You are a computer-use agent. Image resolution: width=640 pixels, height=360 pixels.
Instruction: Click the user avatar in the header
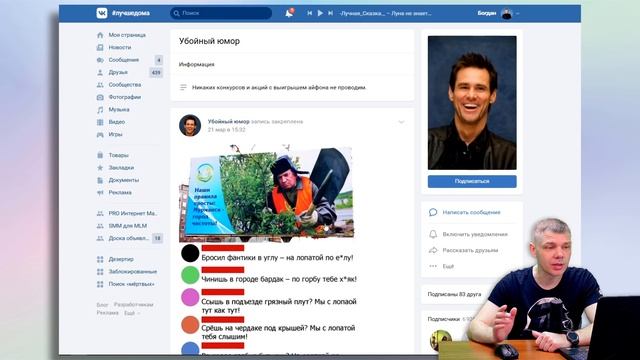507,13
